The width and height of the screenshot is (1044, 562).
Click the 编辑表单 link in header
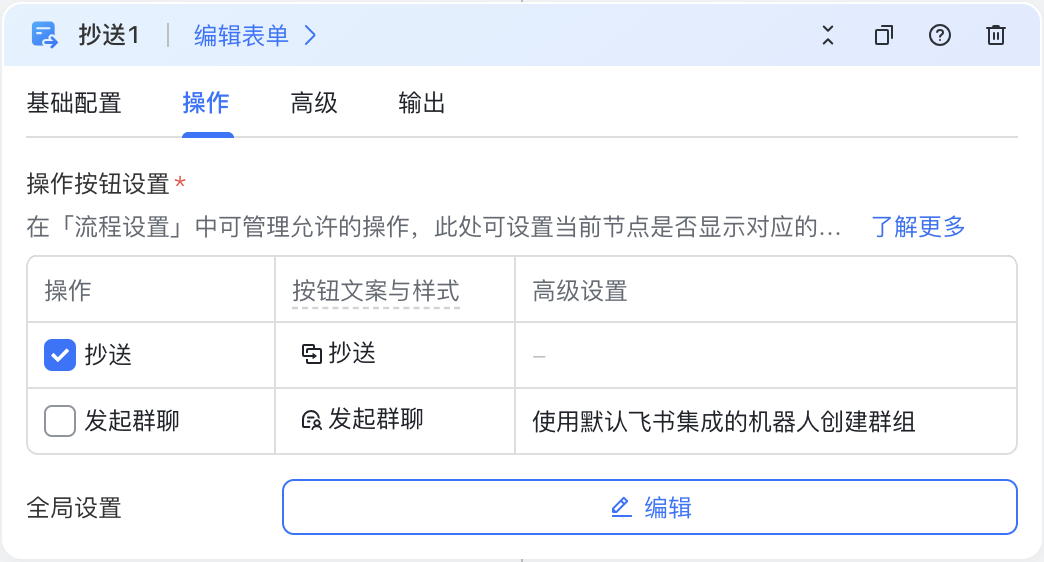pos(242,35)
